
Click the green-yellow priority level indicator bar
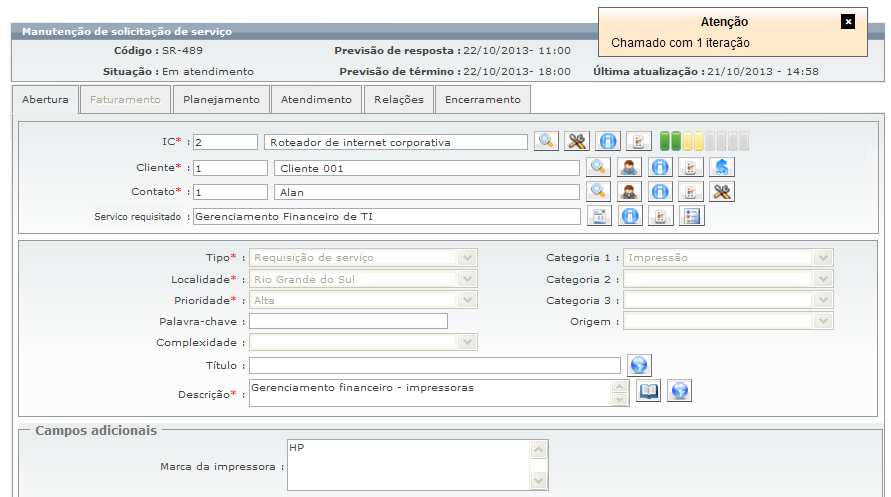[704, 141]
